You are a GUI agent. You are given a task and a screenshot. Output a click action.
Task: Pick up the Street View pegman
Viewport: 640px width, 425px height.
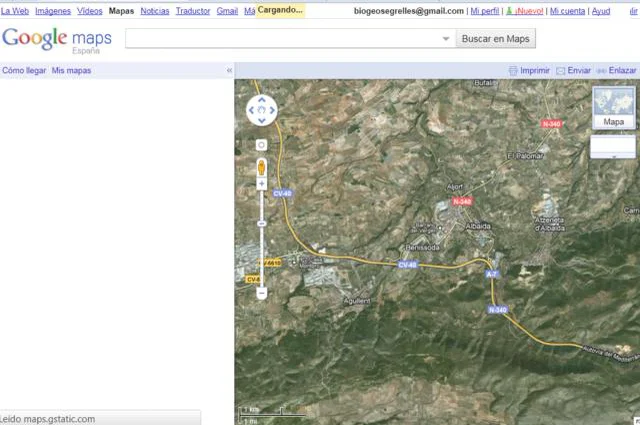(262, 167)
